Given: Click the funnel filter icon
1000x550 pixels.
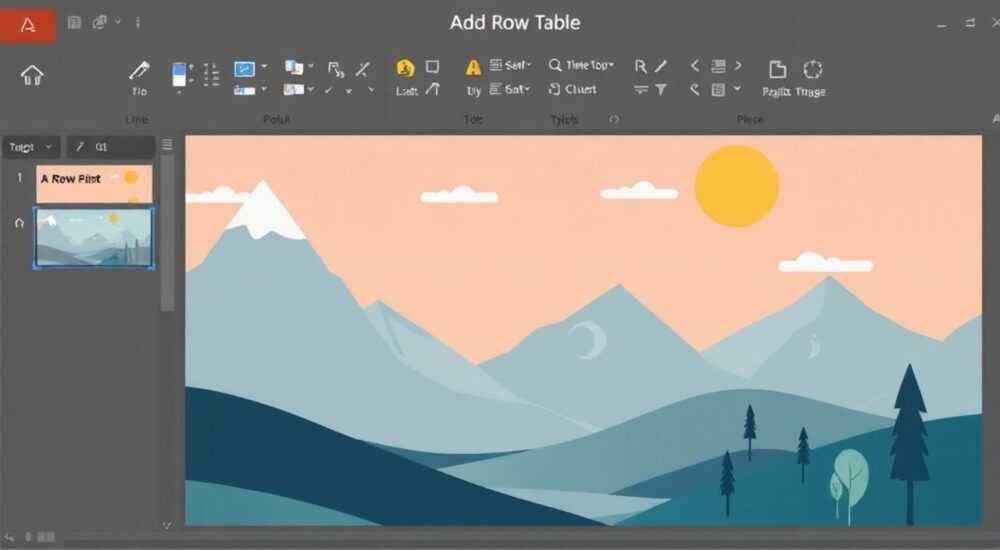Looking at the screenshot, I should [x=661, y=90].
